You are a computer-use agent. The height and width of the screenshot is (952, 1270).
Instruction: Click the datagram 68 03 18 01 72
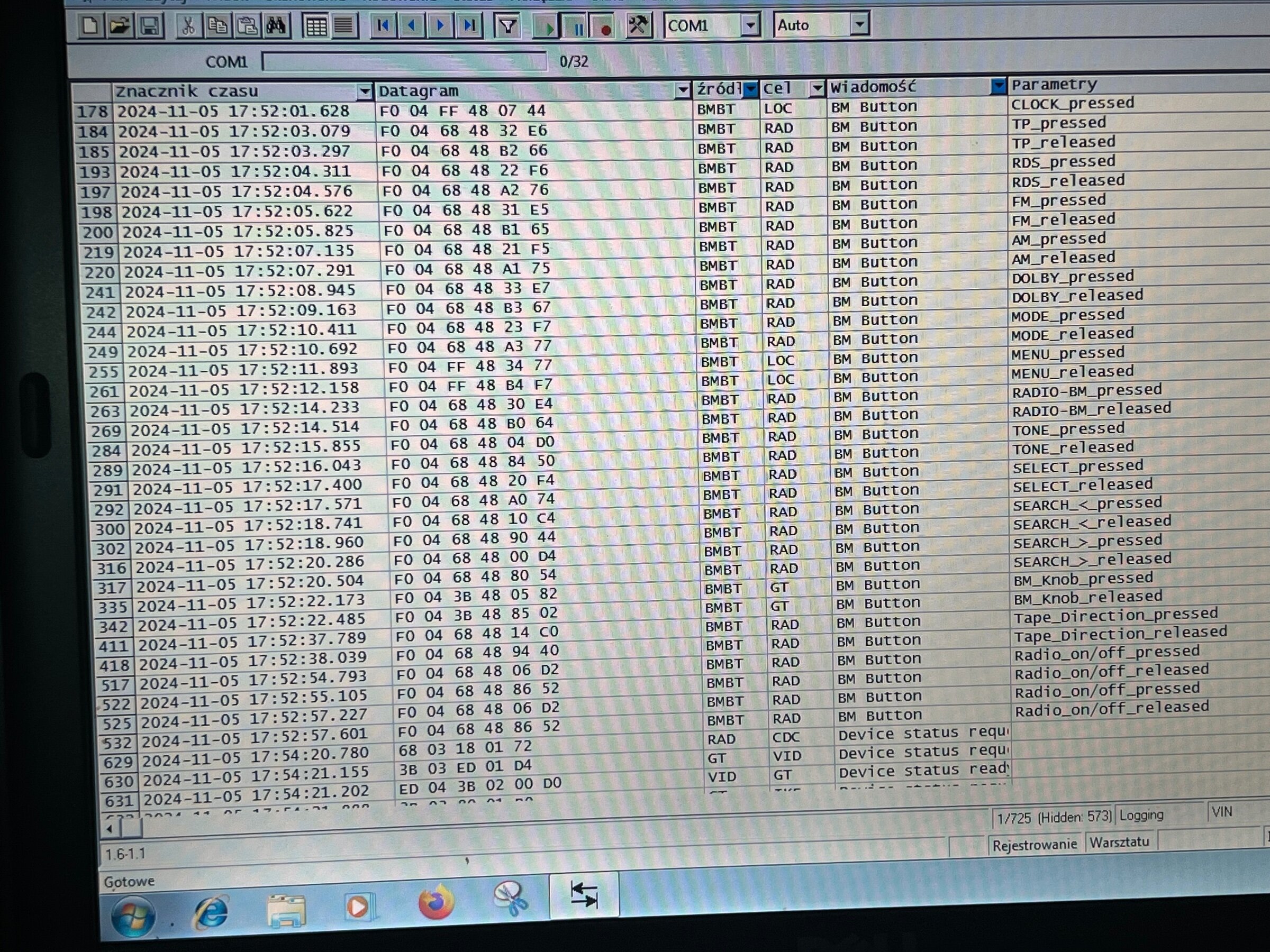tap(465, 748)
